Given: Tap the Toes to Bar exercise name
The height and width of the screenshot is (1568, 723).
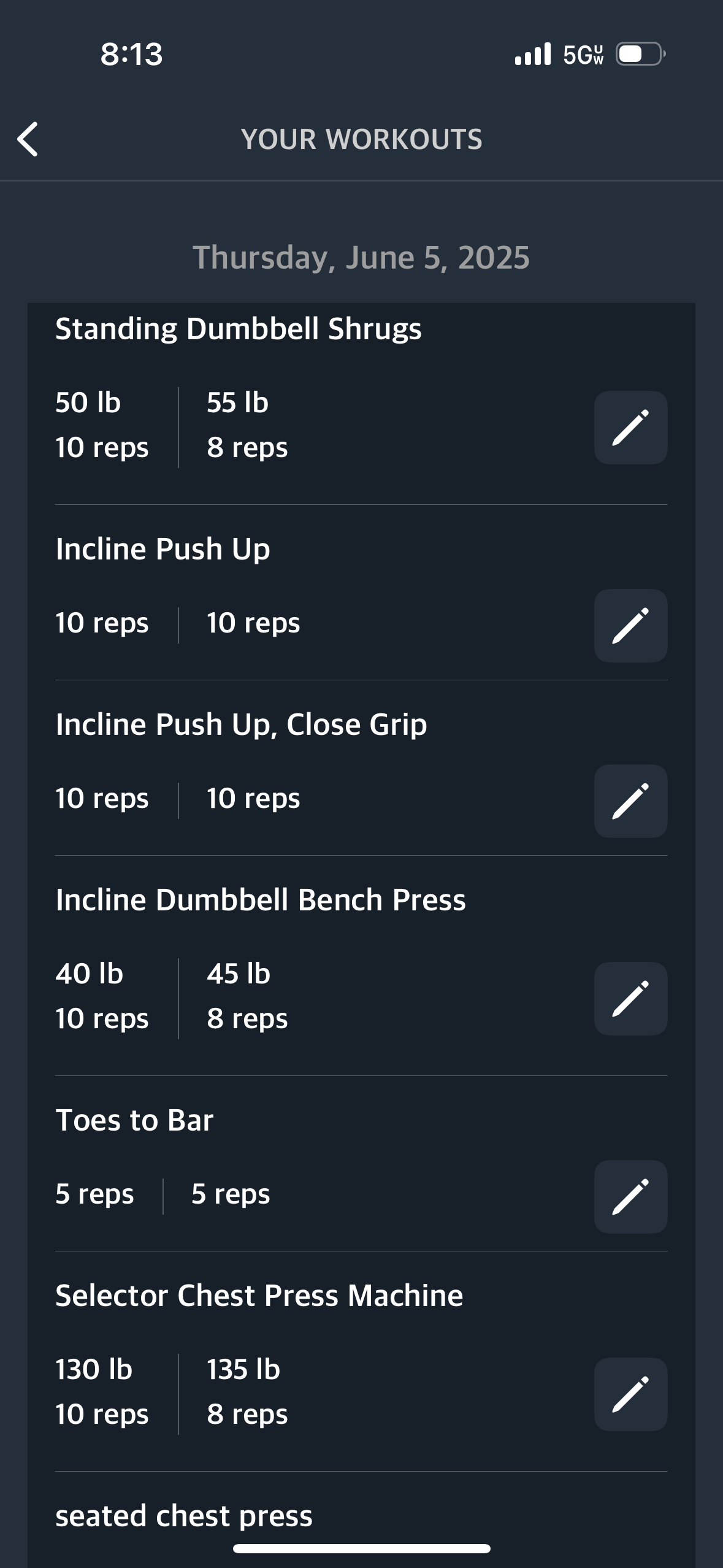Looking at the screenshot, I should 134,1120.
